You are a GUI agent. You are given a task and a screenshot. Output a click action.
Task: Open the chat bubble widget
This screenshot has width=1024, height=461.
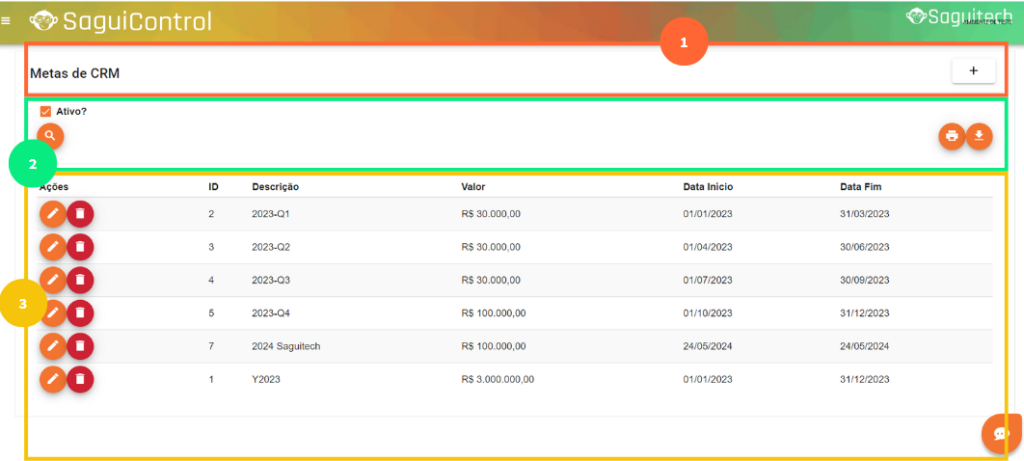click(x=1000, y=433)
